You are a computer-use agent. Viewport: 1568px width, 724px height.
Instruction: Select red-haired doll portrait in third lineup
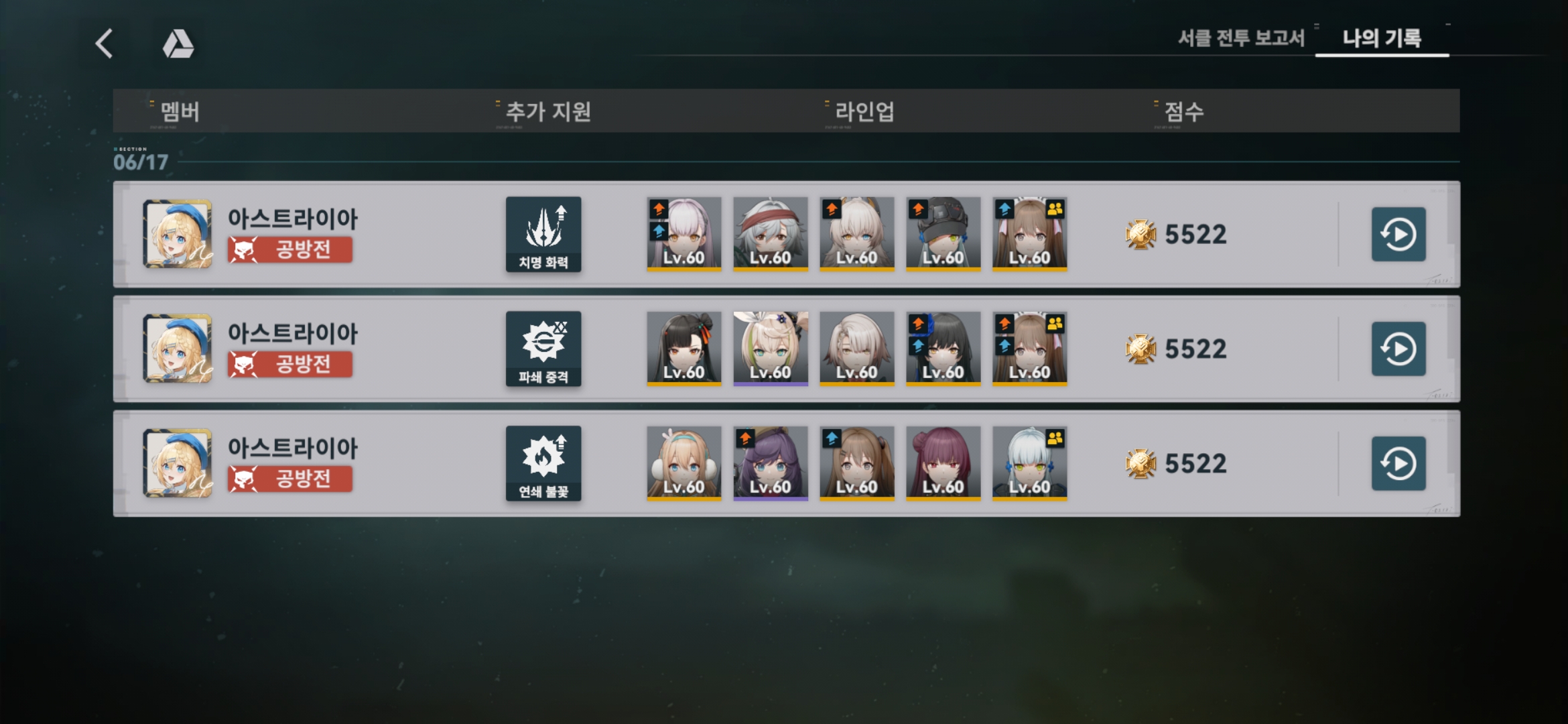pyautogui.click(x=943, y=463)
